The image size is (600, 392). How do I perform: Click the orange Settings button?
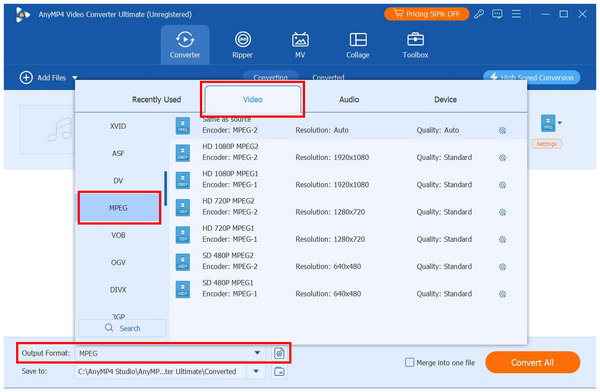[546, 144]
